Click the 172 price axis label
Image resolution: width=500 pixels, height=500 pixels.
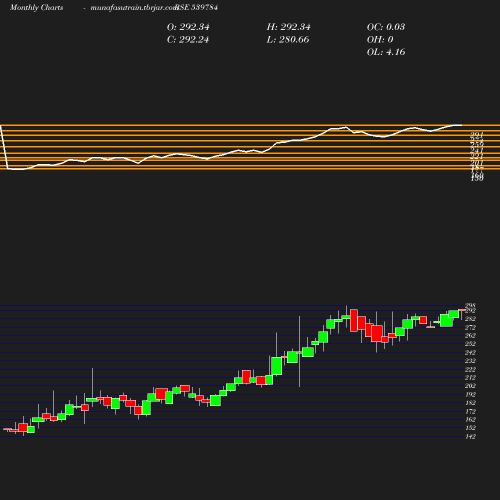click(x=470, y=412)
